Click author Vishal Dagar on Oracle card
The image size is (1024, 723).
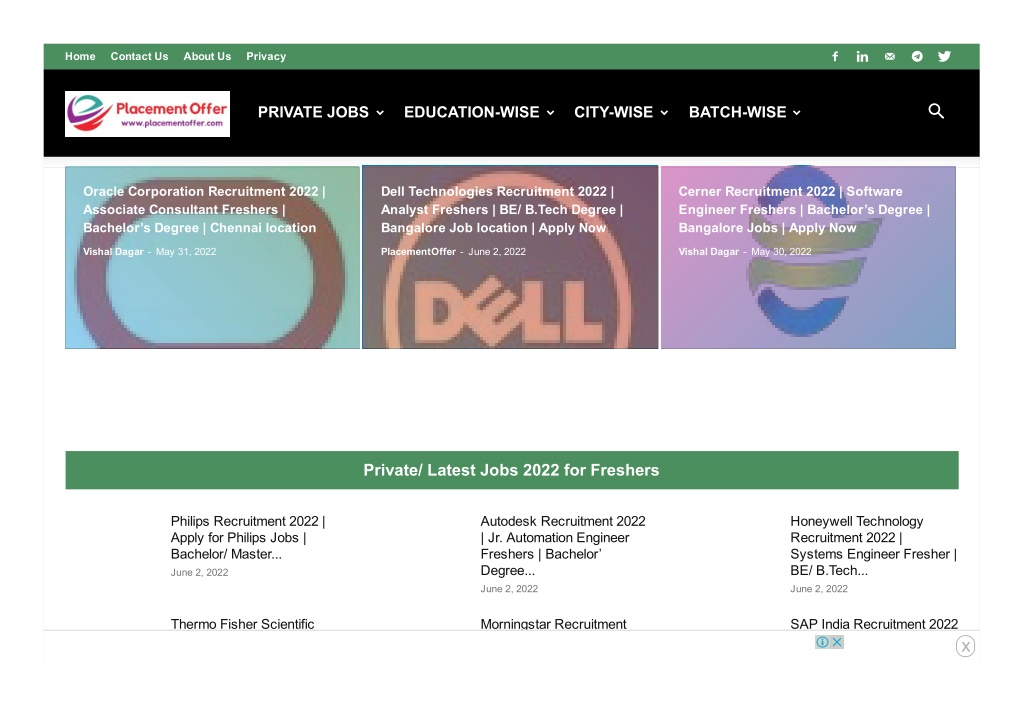(113, 251)
